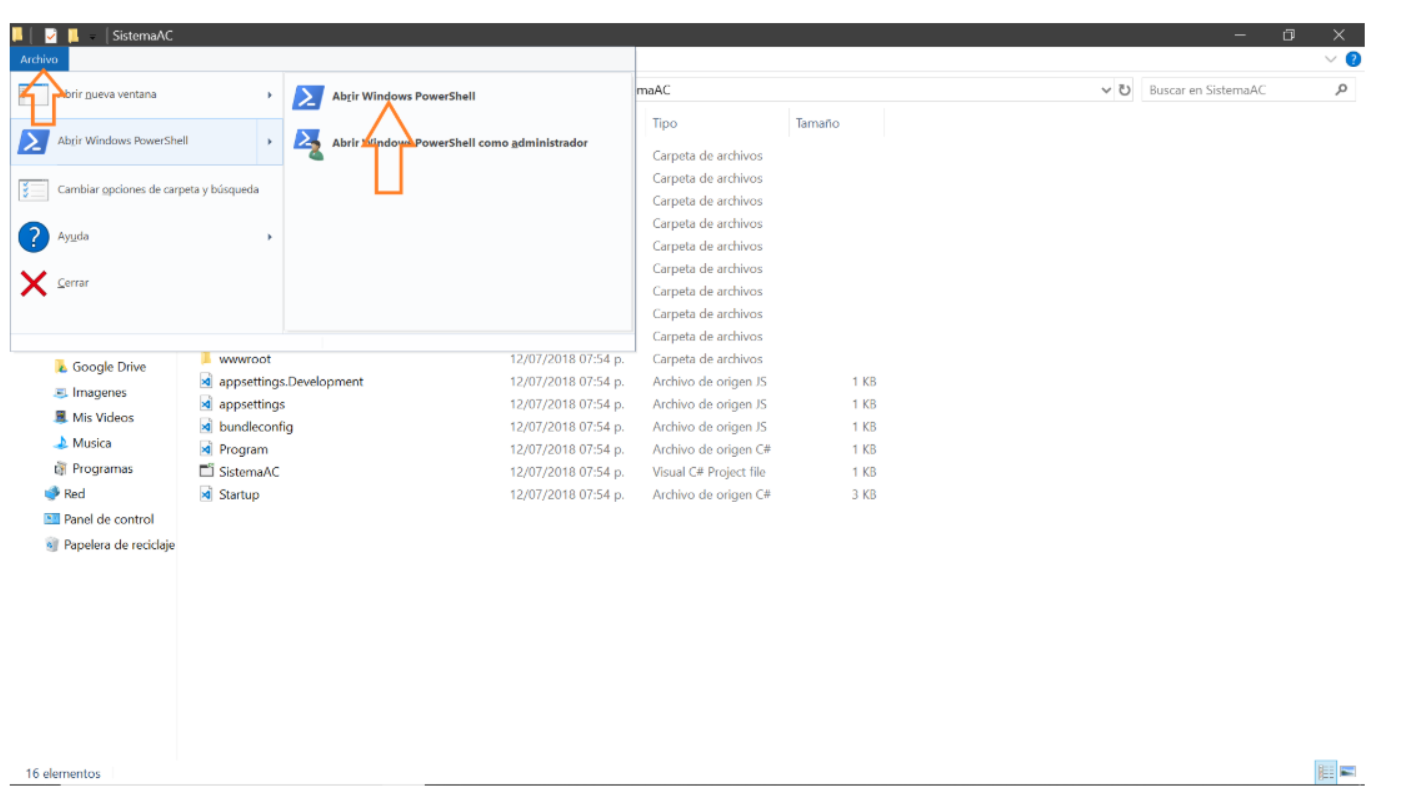Click the Panel de control icon
This screenshot has height=796, width=1402.
pos(52,520)
